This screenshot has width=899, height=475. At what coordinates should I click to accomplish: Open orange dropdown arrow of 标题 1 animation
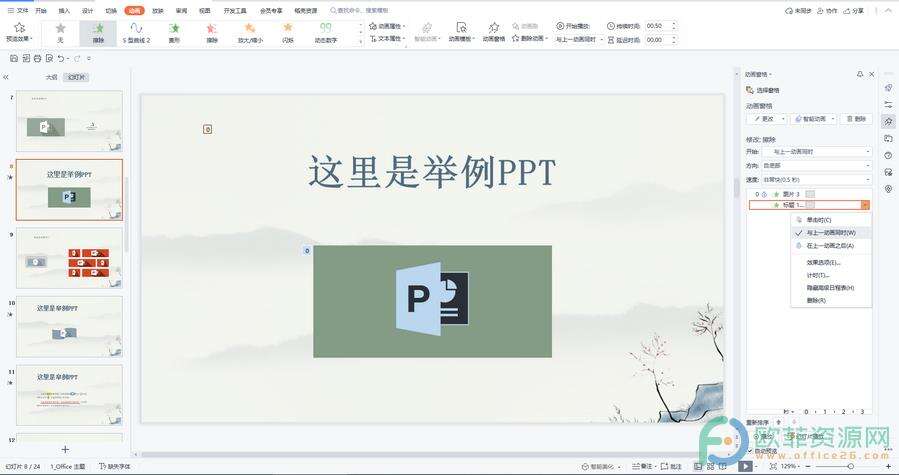(865, 205)
